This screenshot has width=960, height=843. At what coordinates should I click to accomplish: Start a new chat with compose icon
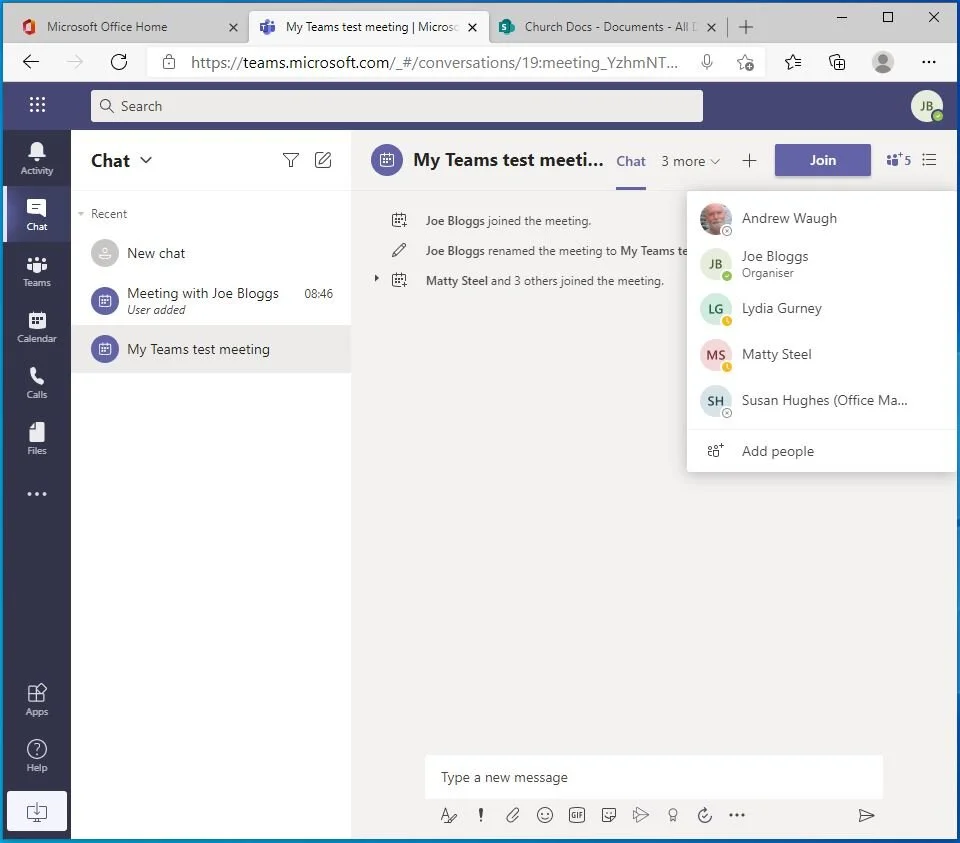click(x=323, y=160)
